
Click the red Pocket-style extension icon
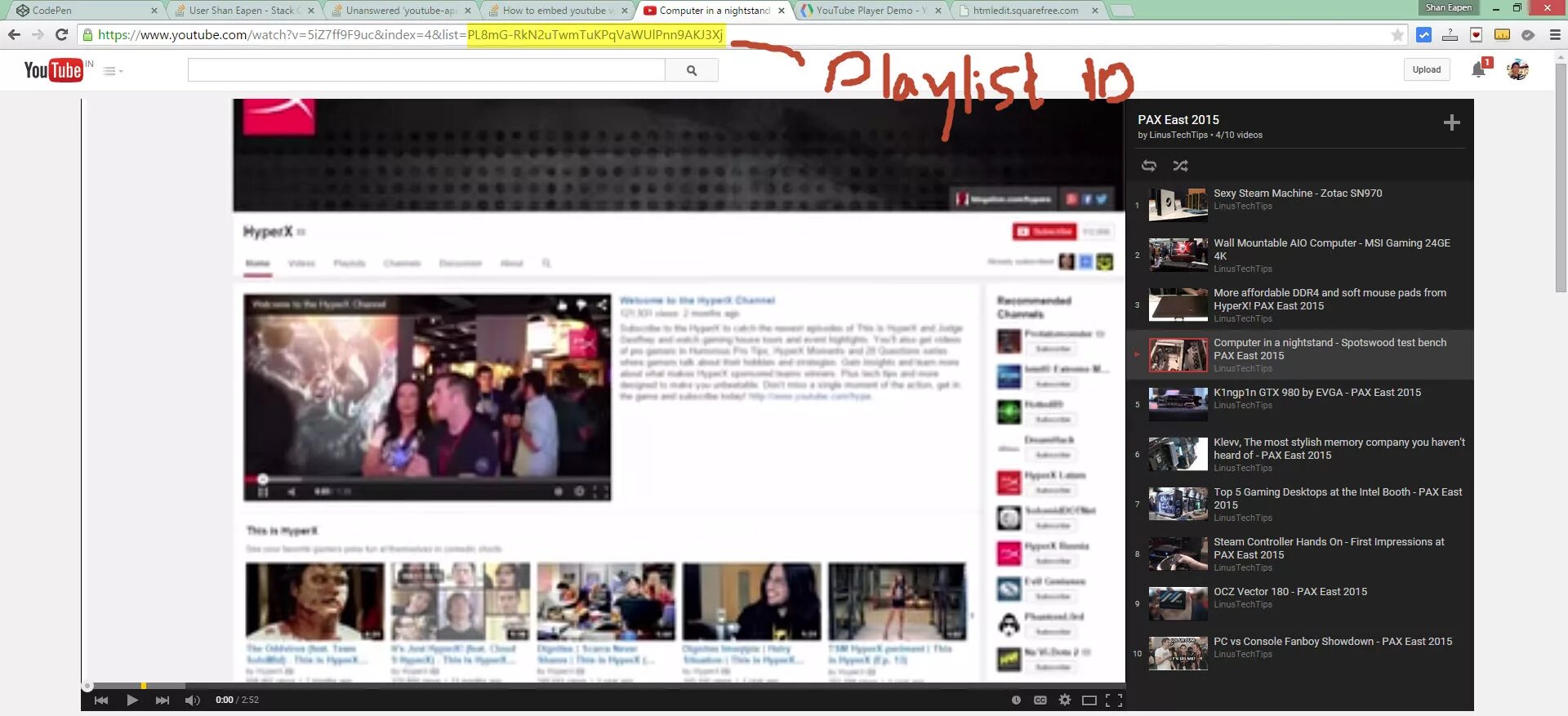[1476, 35]
